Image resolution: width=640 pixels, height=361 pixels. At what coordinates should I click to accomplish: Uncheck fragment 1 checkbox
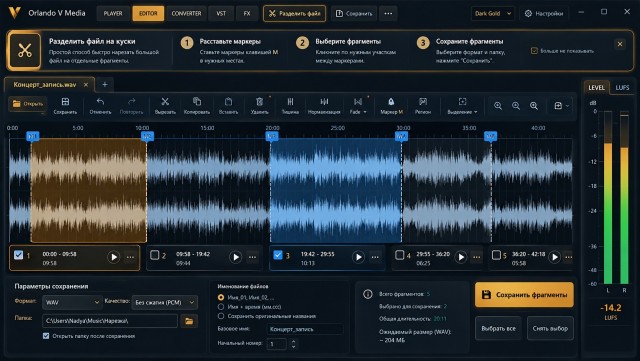click(18, 255)
